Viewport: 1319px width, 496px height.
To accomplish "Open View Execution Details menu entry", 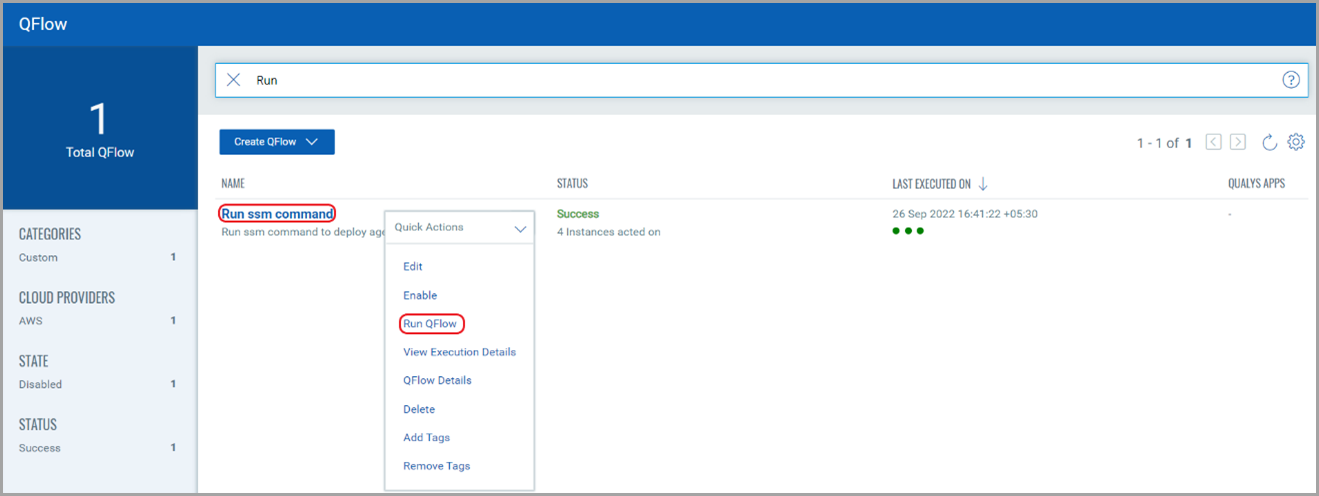I will click(459, 352).
